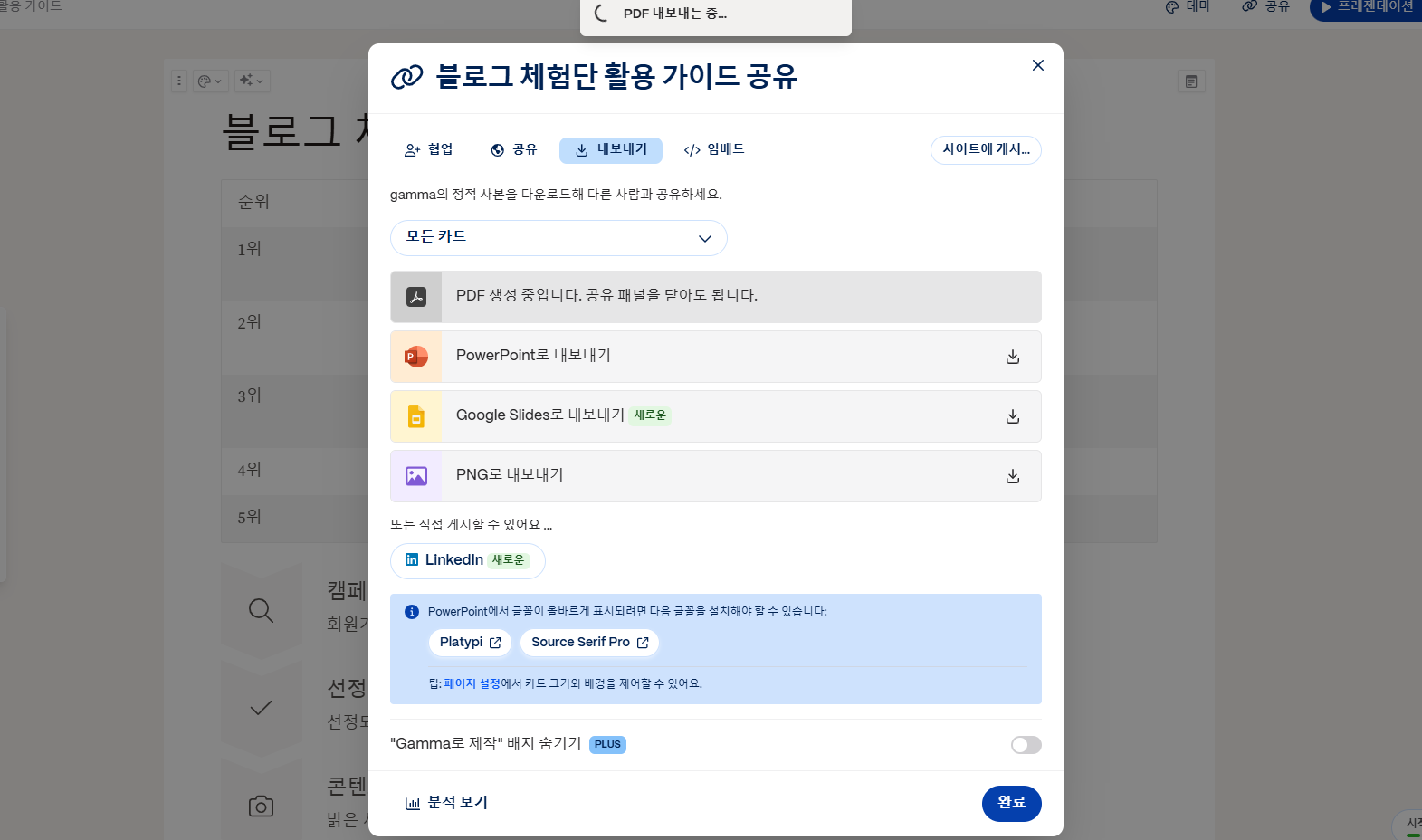
Task: Select the 내보내기 tab
Action: pos(611,150)
